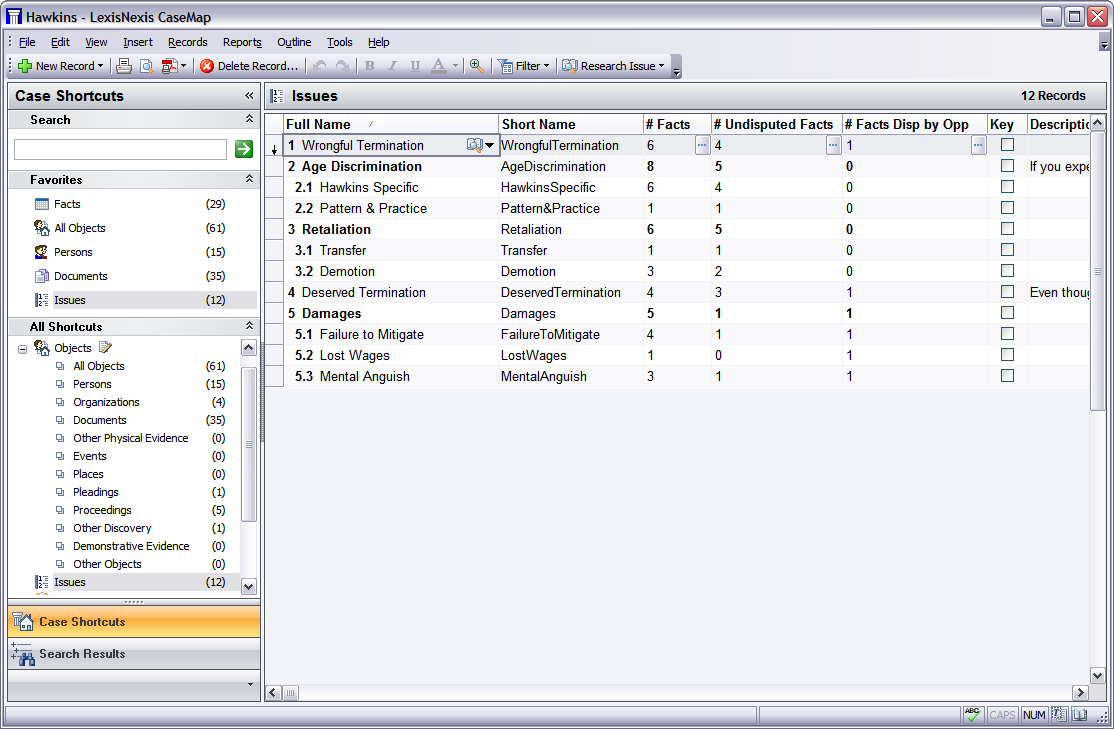
Task: Check Key box for Damages
Action: coord(1007,313)
